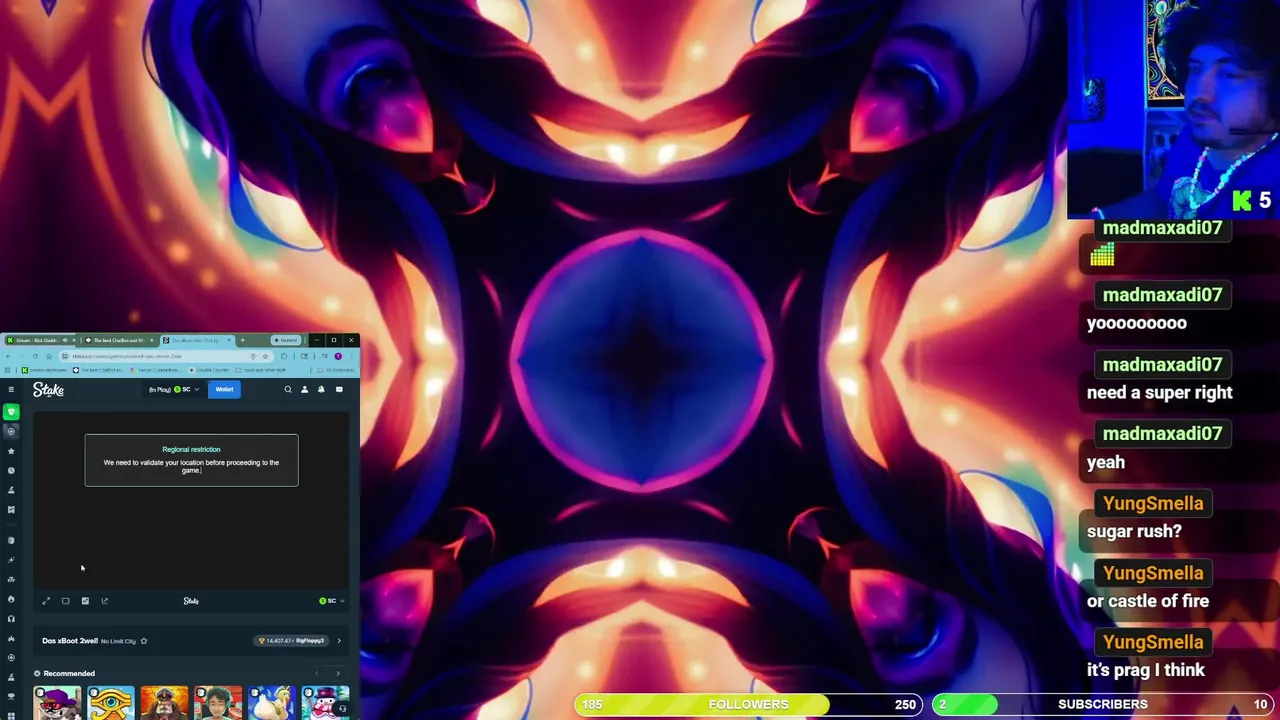The image size is (1280, 720).
Task: Favourite Das xBoot 2wei! with star
Action: pos(144,641)
